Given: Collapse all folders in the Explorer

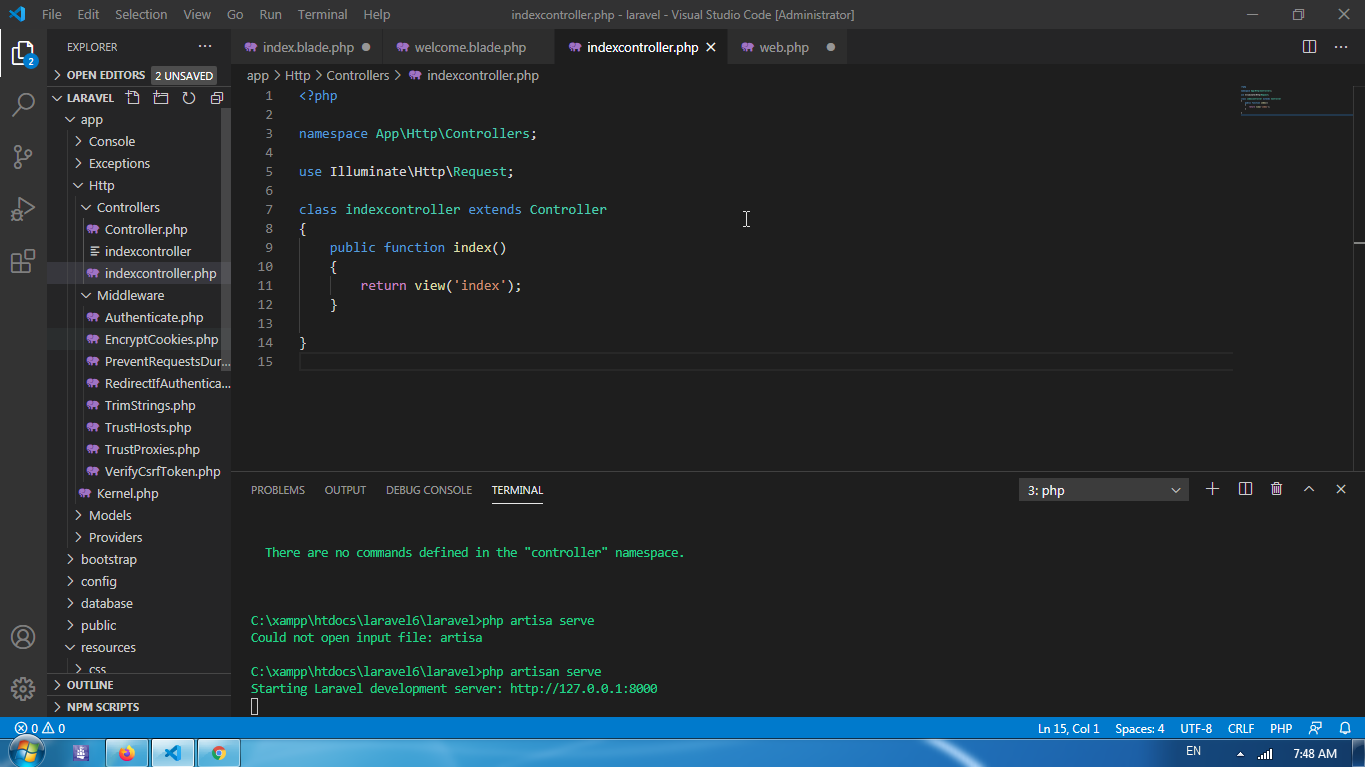Looking at the screenshot, I should click(217, 98).
